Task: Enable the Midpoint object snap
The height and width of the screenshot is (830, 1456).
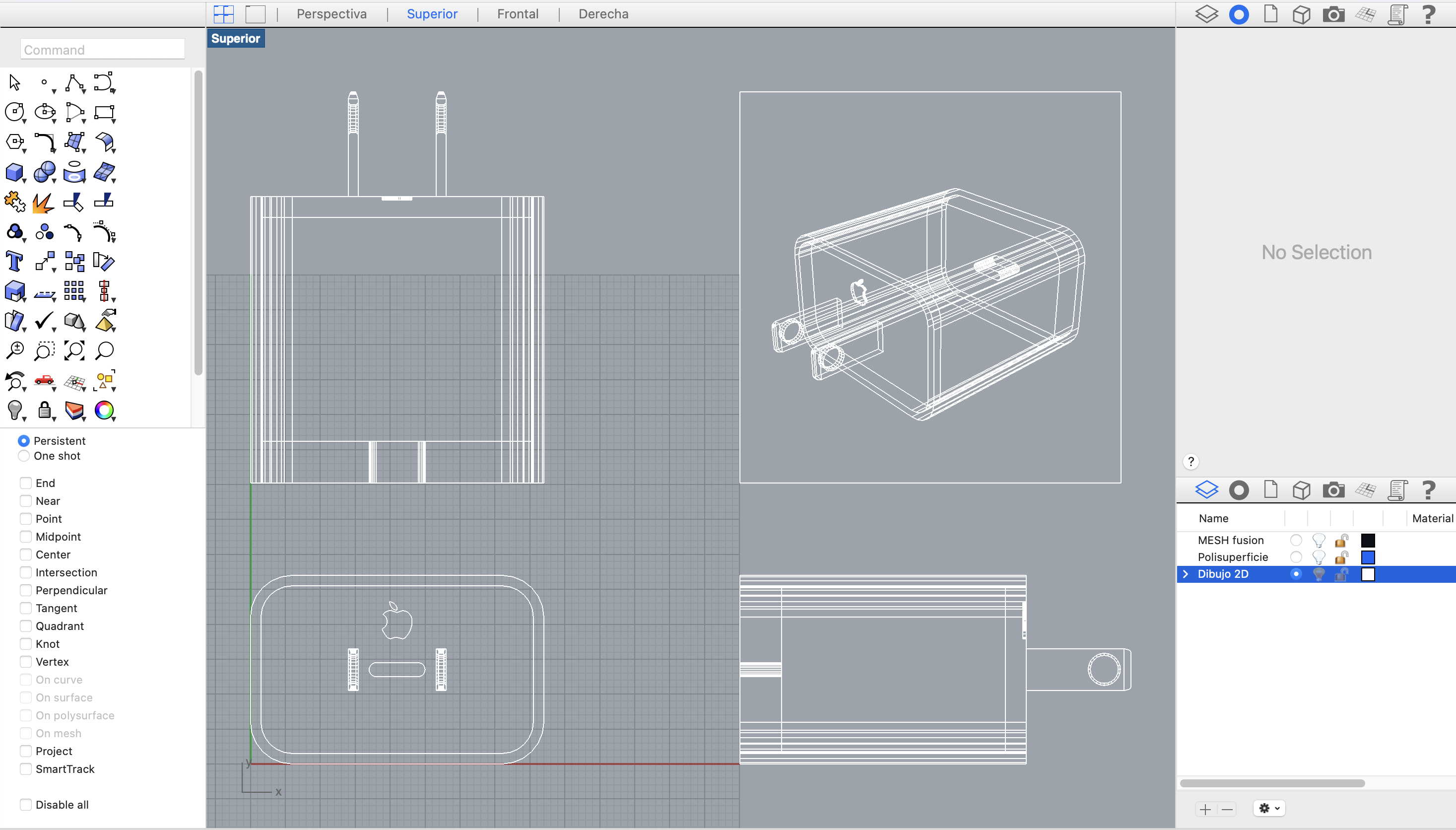Action: click(x=26, y=537)
